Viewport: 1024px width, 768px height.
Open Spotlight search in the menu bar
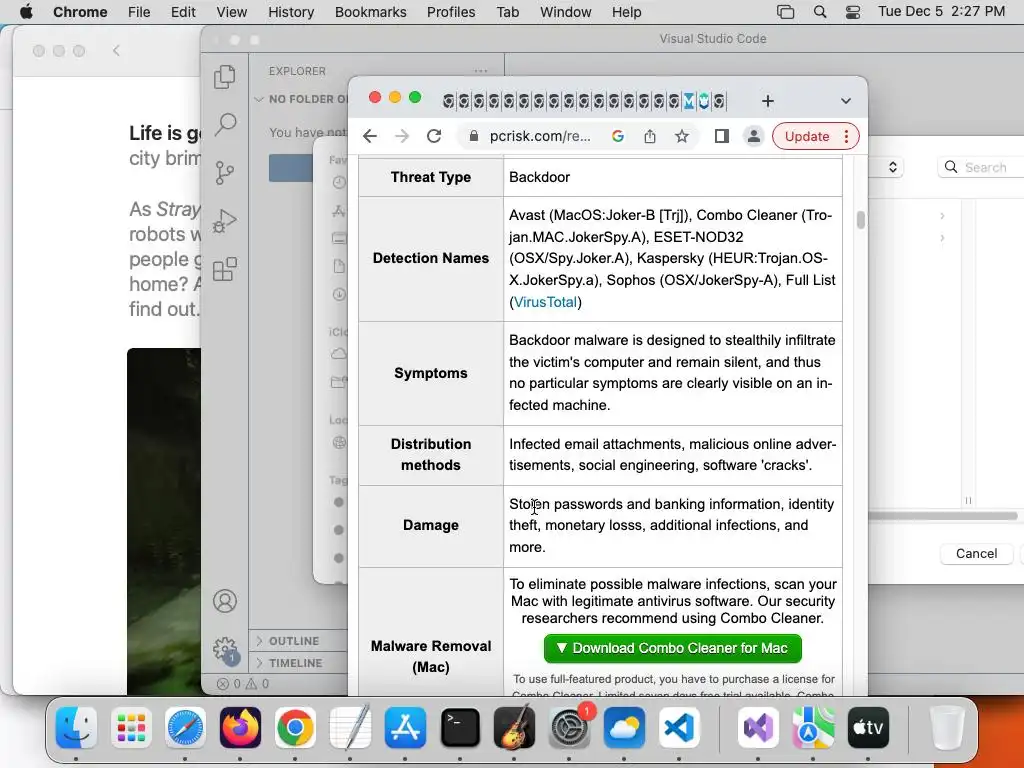click(x=820, y=12)
